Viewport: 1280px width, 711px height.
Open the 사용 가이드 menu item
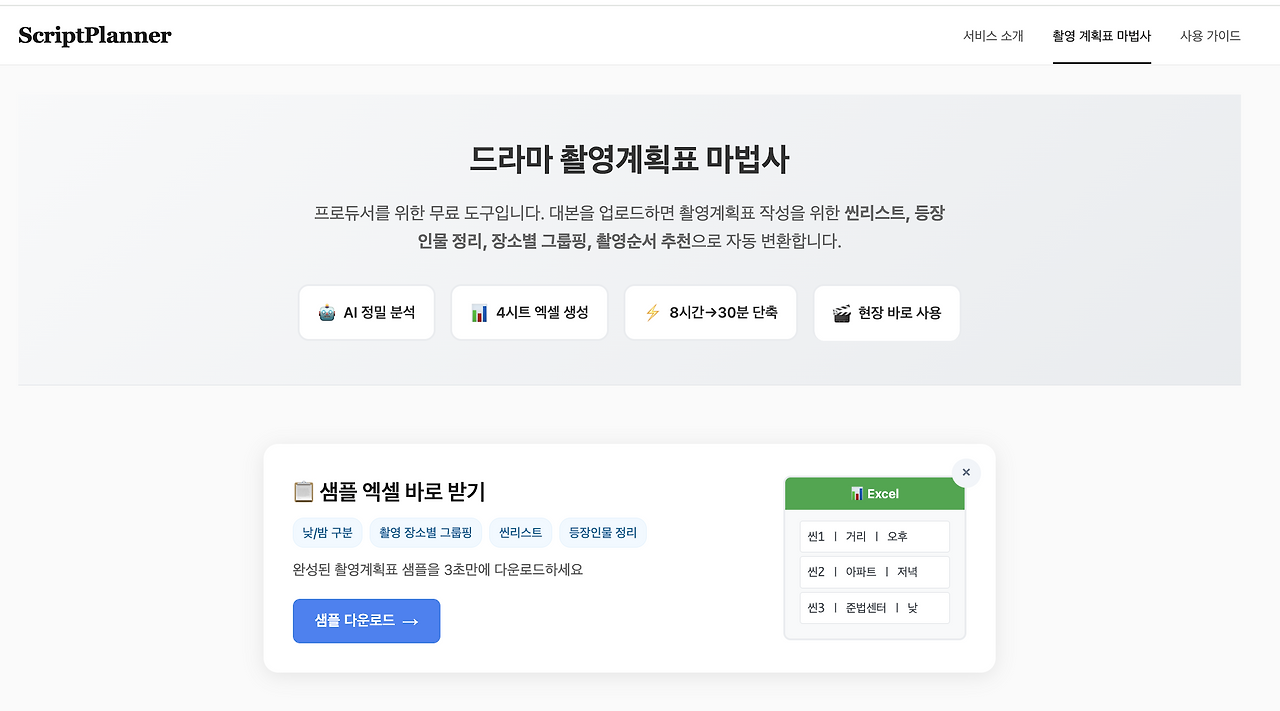point(1209,35)
